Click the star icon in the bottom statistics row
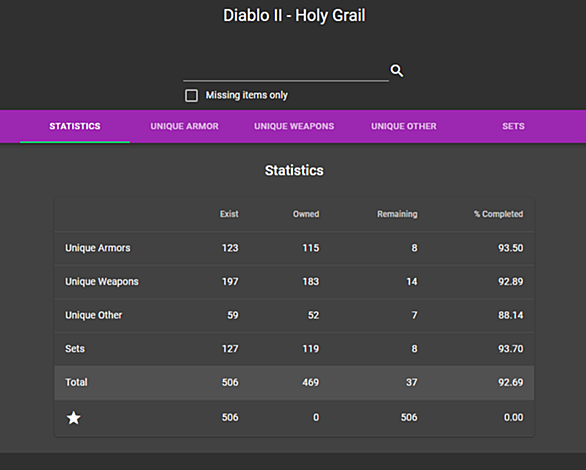Screen dimensions: 586x470 tap(74, 418)
